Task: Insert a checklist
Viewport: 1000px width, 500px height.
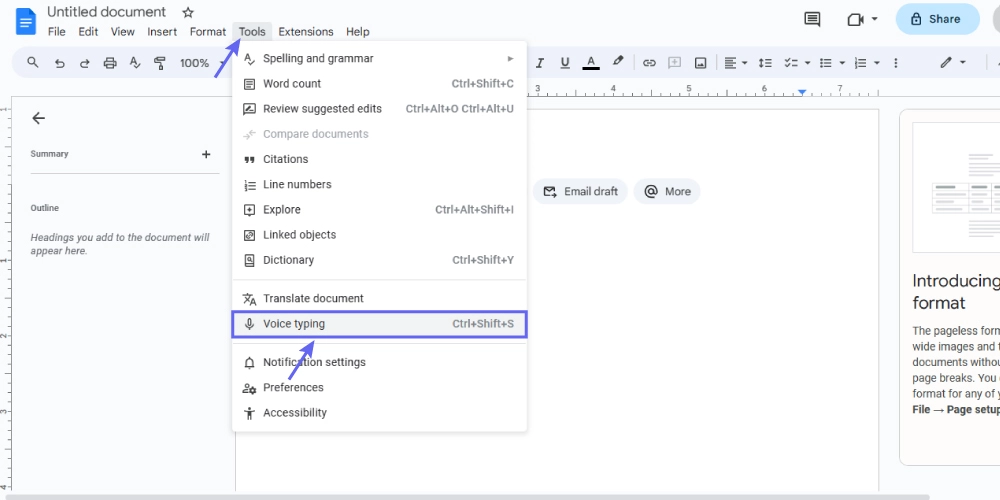Action: (x=791, y=62)
